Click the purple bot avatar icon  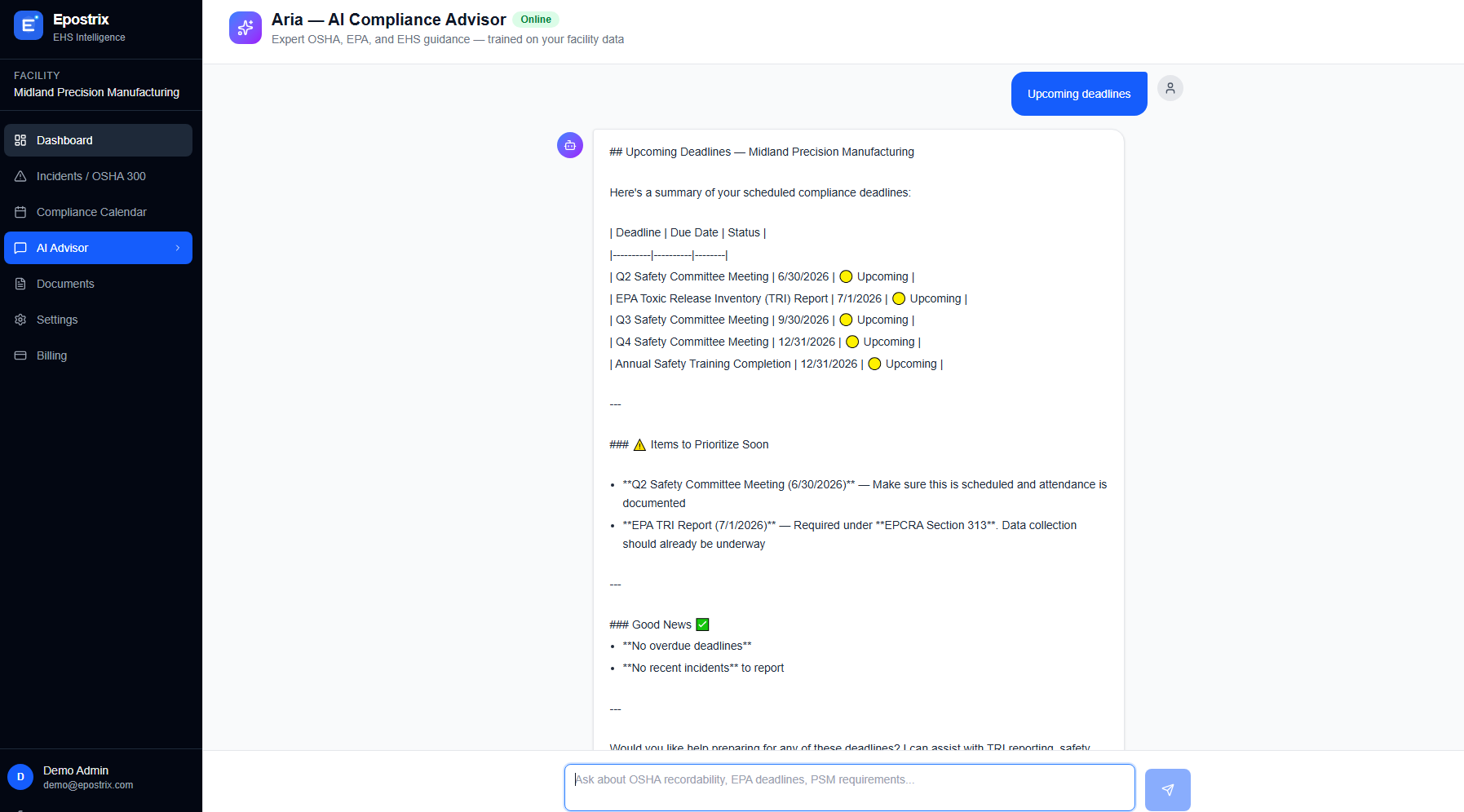(570, 145)
